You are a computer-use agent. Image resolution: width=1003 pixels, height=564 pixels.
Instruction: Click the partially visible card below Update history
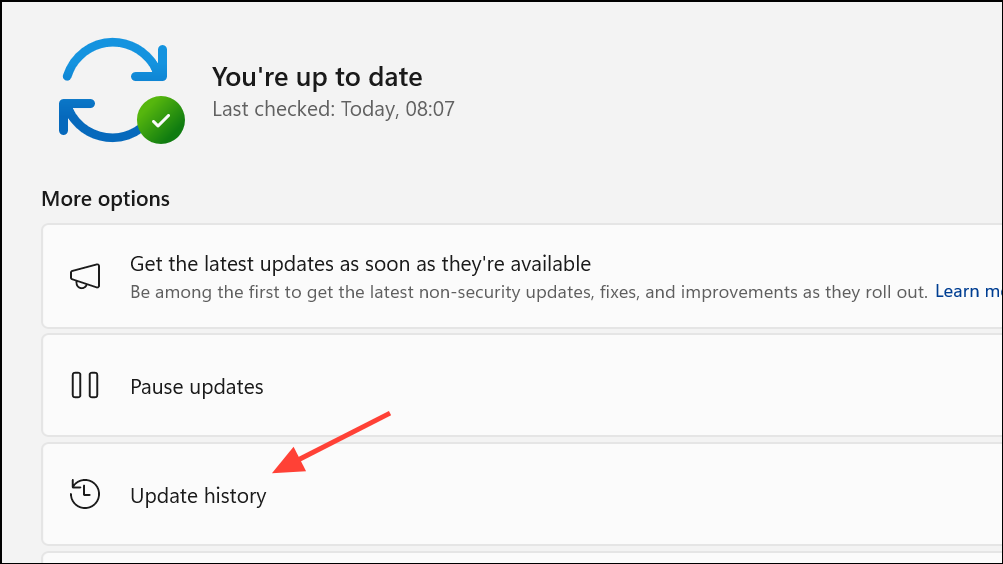522,558
